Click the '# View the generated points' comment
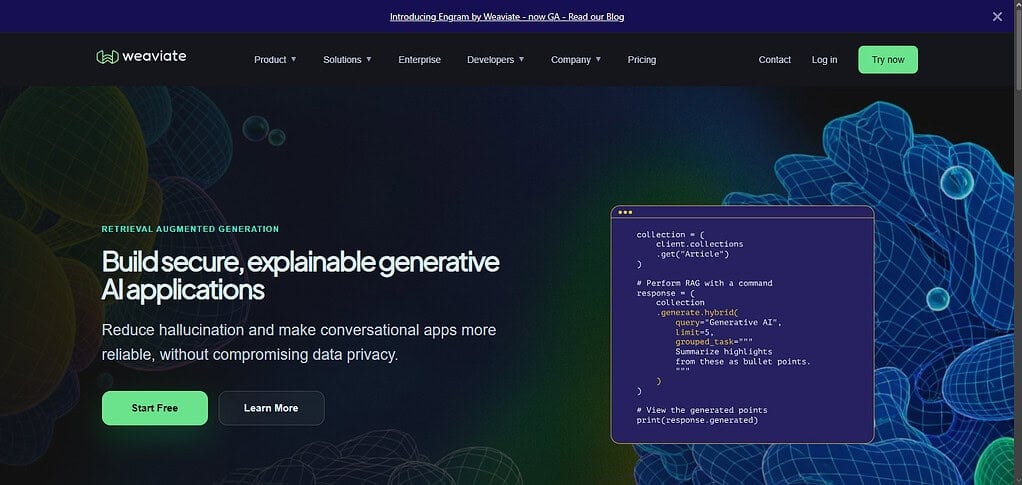The image size is (1022, 485). 702,410
